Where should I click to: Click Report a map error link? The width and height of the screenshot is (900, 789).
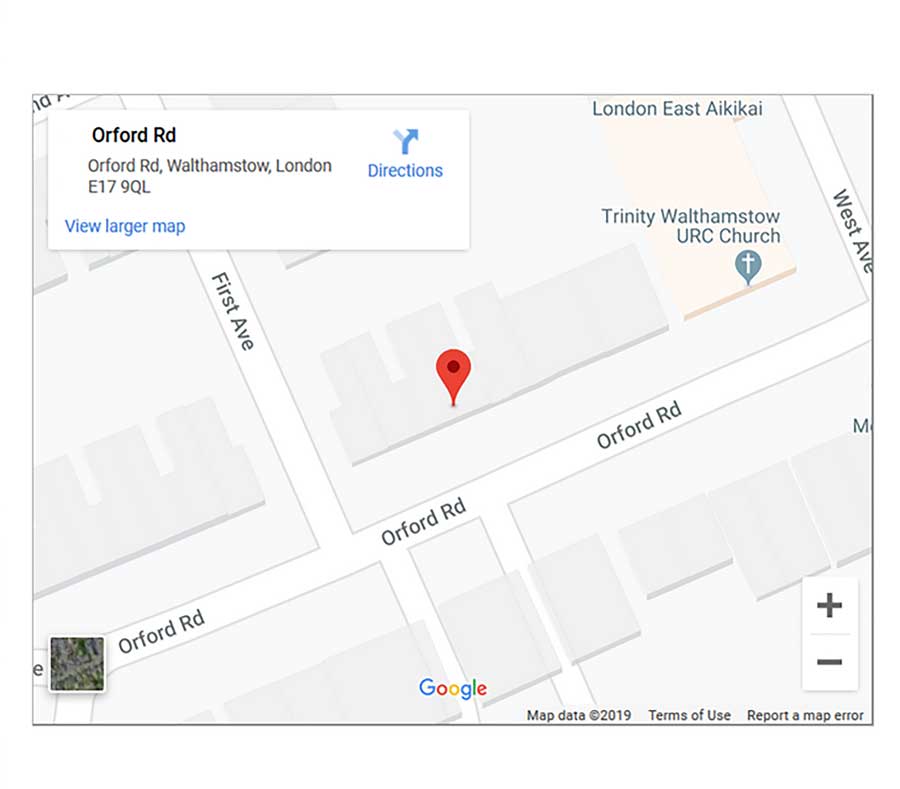pyautogui.click(x=805, y=715)
